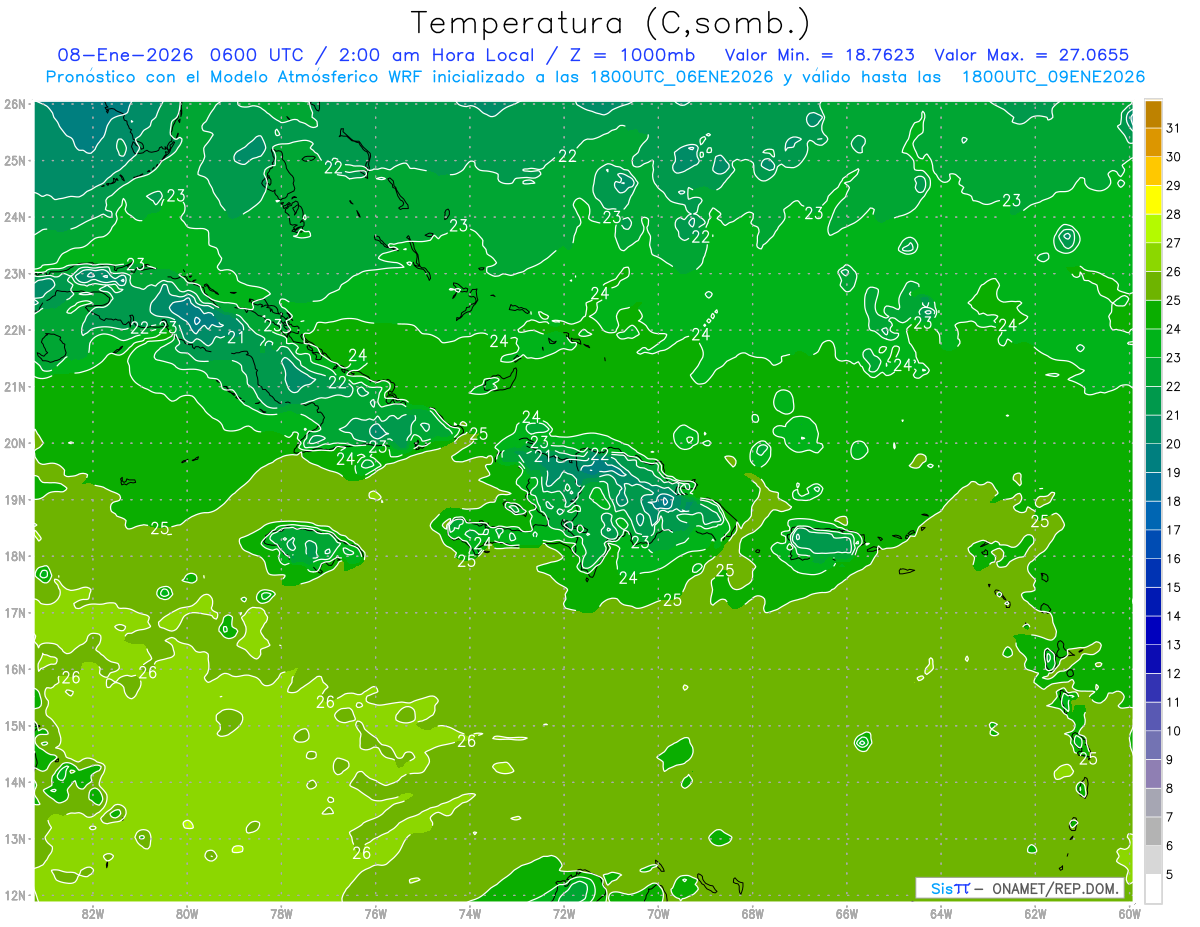This screenshot has width=1200, height=927.
Task: Click the 72W longitude axis label
Action: (x=564, y=913)
